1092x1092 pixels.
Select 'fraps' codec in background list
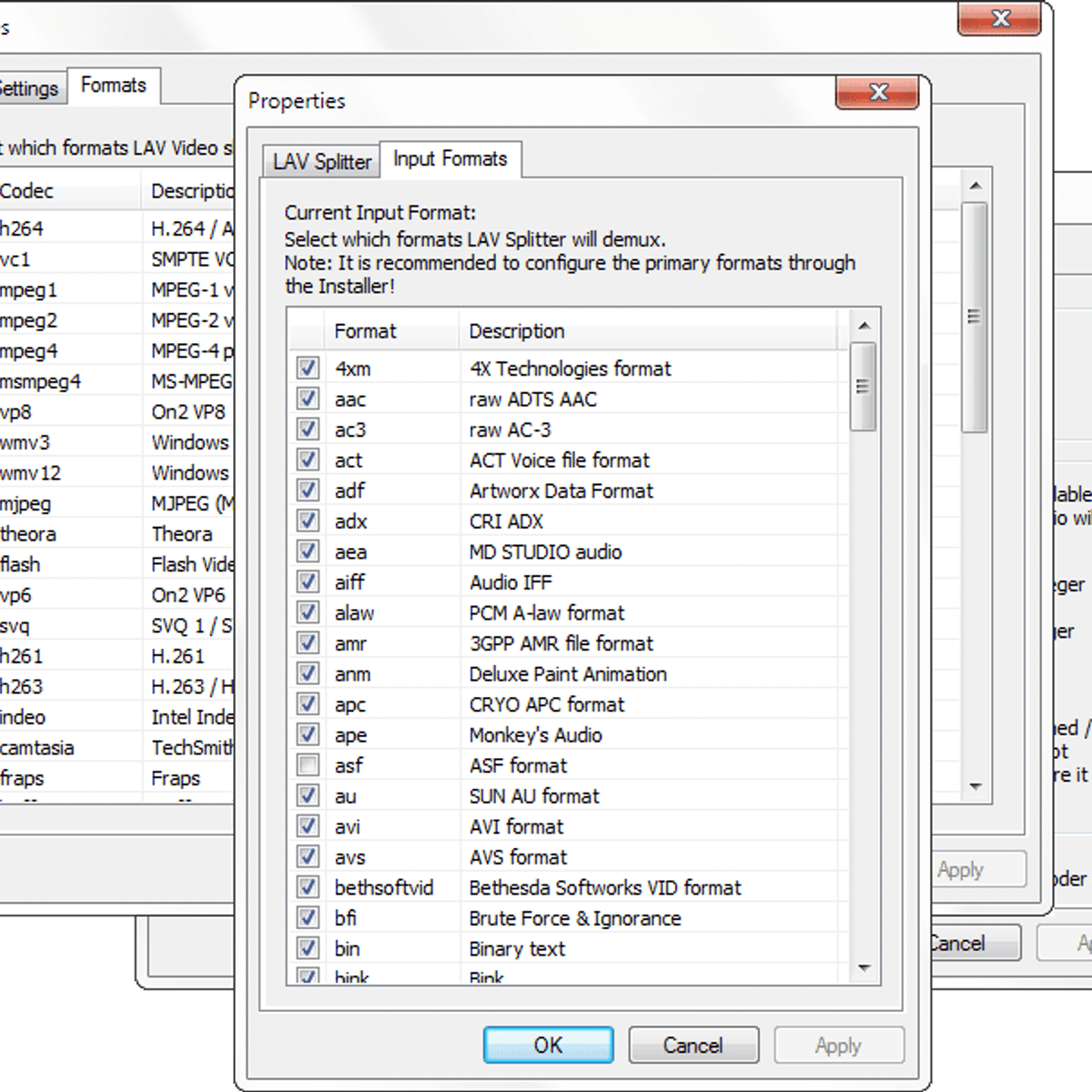(x=22, y=778)
